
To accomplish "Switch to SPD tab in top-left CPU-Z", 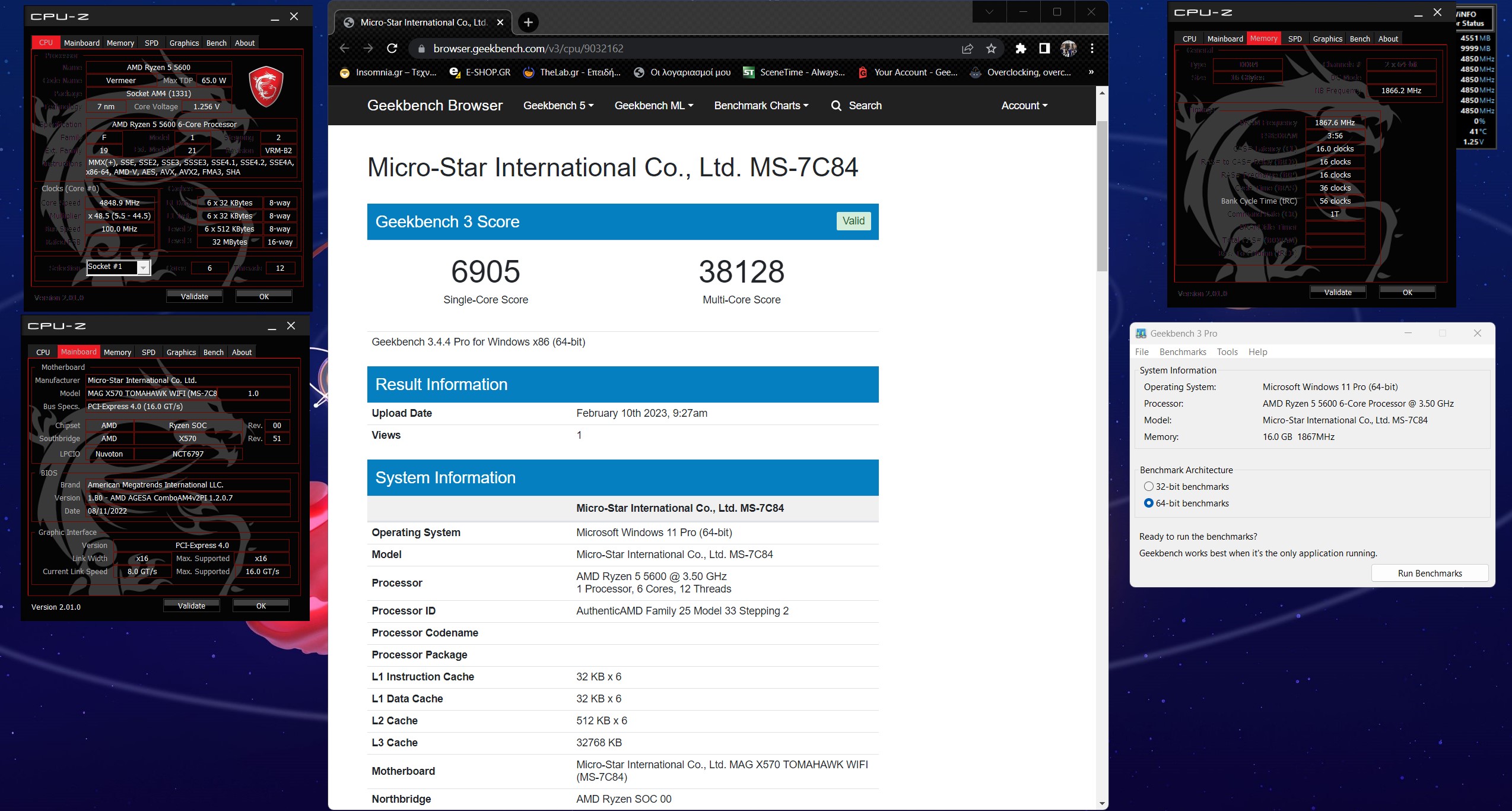I will (x=151, y=43).
